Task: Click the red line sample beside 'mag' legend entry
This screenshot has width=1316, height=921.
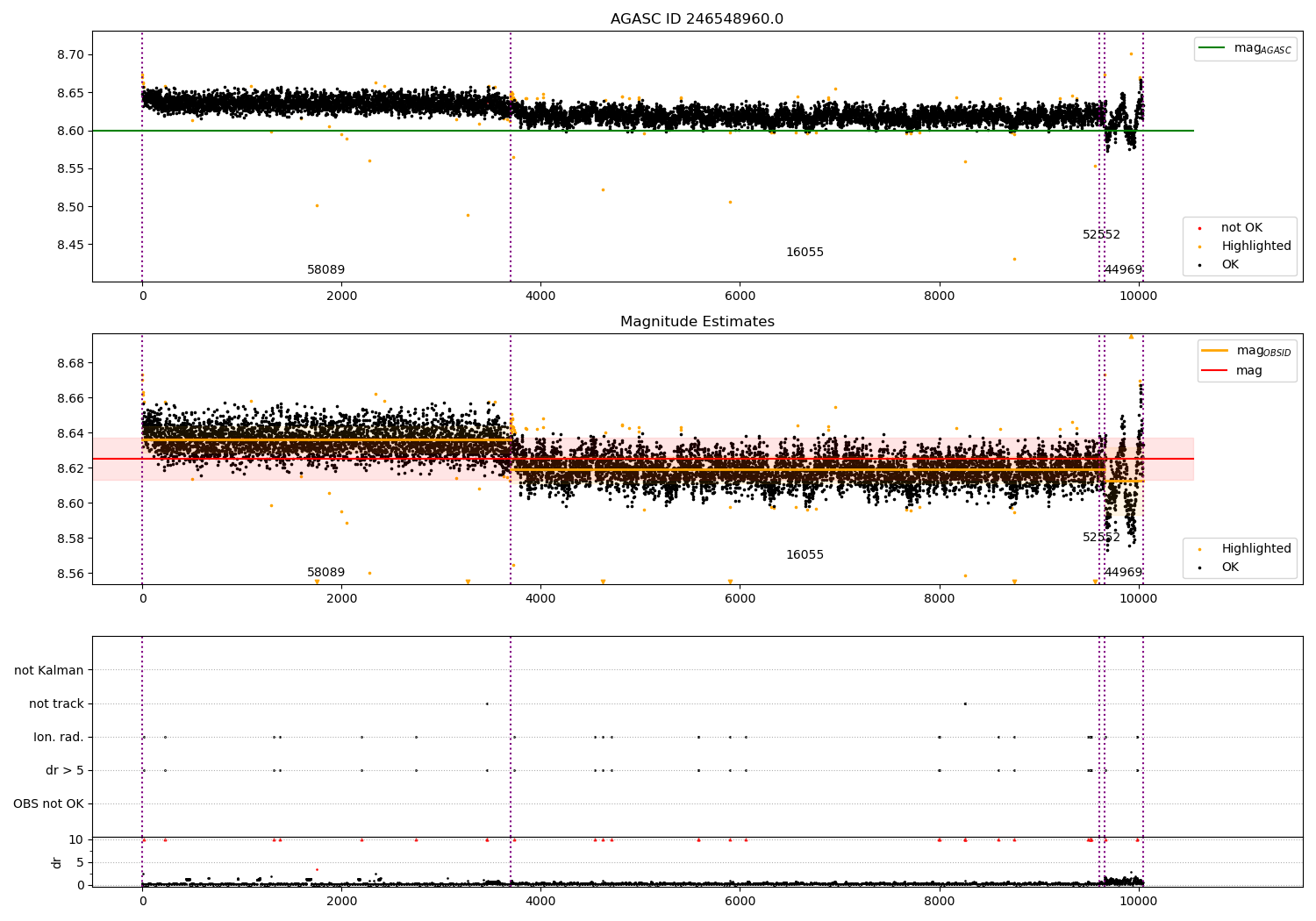Action: [x=1215, y=371]
